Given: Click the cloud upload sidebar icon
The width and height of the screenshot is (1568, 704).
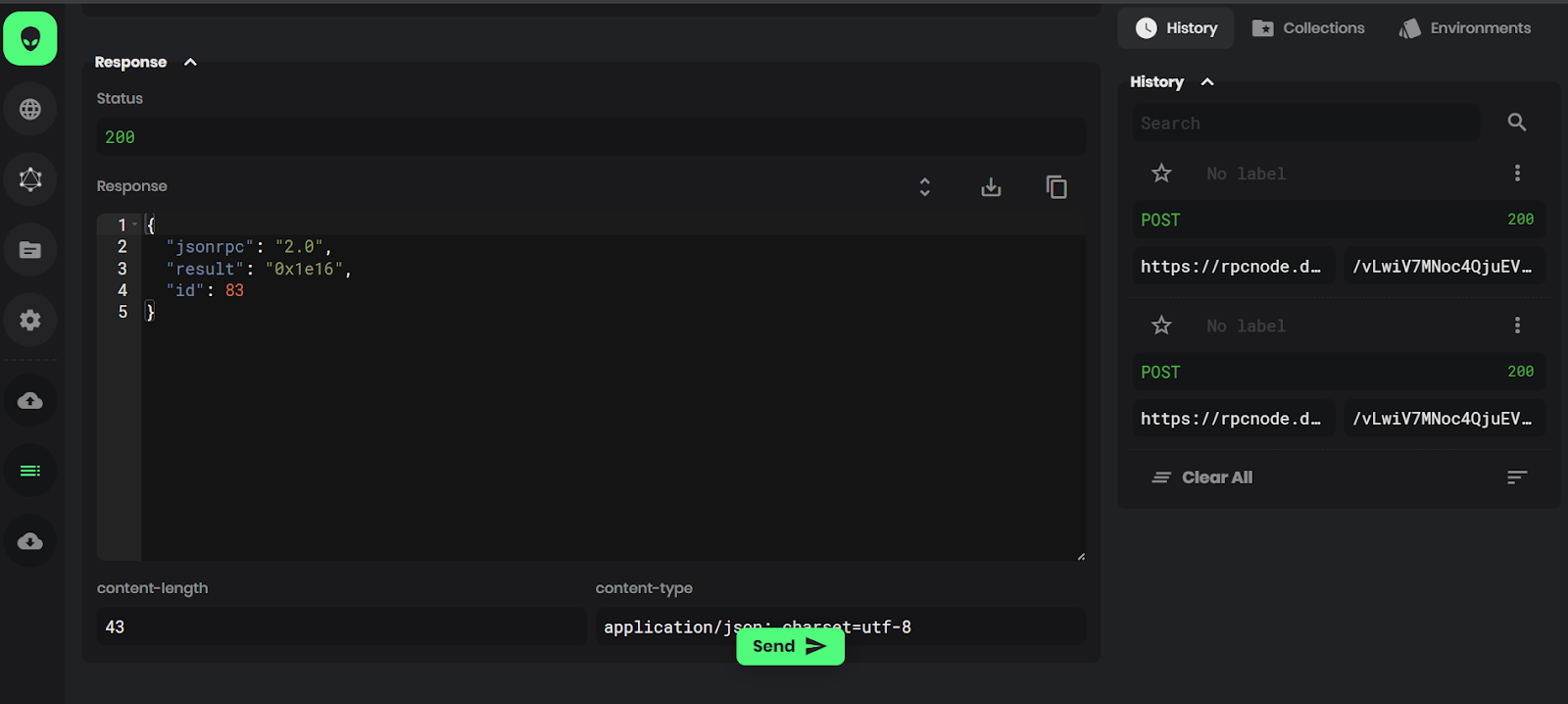Looking at the screenshot, I should [30, 400].
